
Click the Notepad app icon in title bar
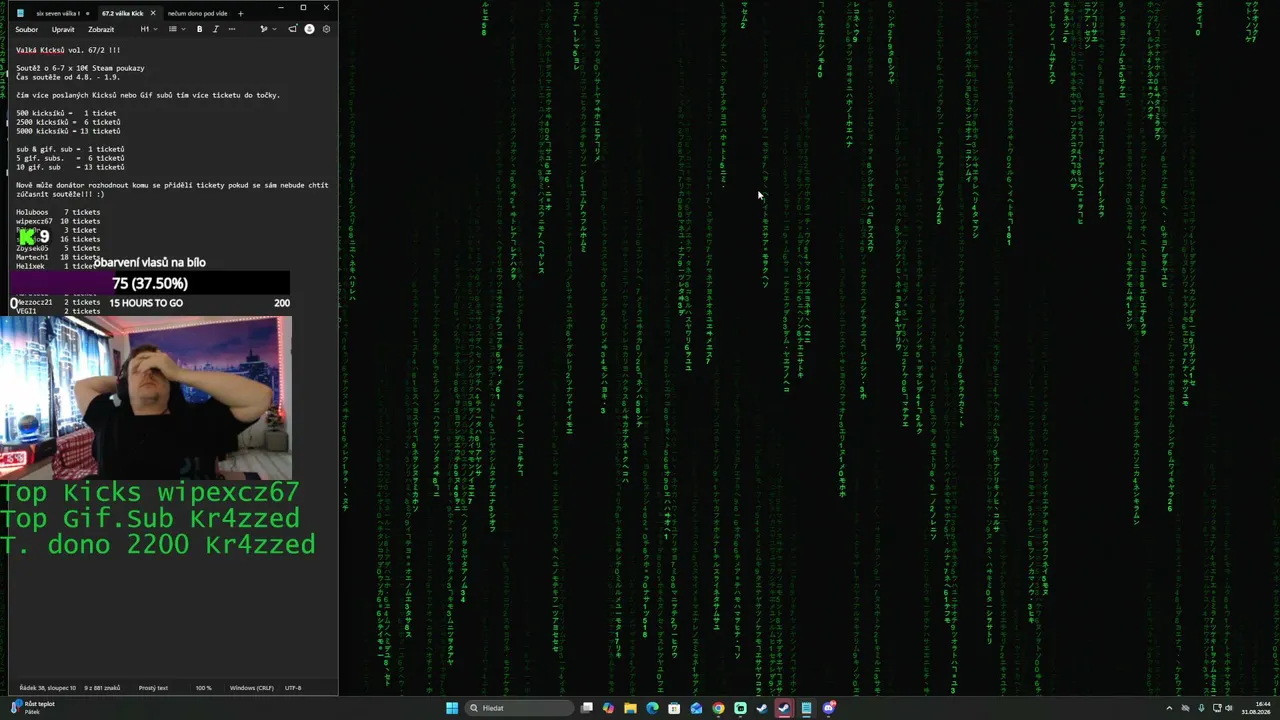(x=20, y=13)
